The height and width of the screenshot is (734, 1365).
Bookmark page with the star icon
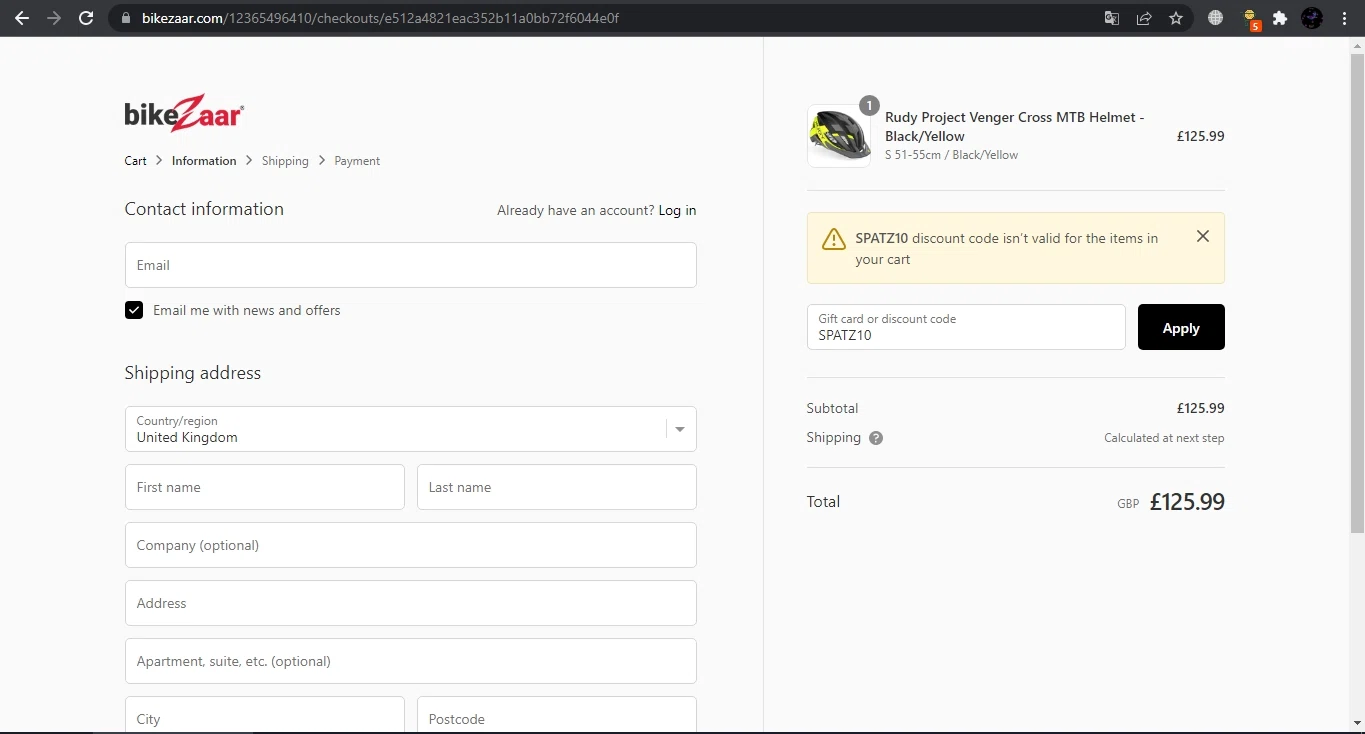[x=1176, y=18]
